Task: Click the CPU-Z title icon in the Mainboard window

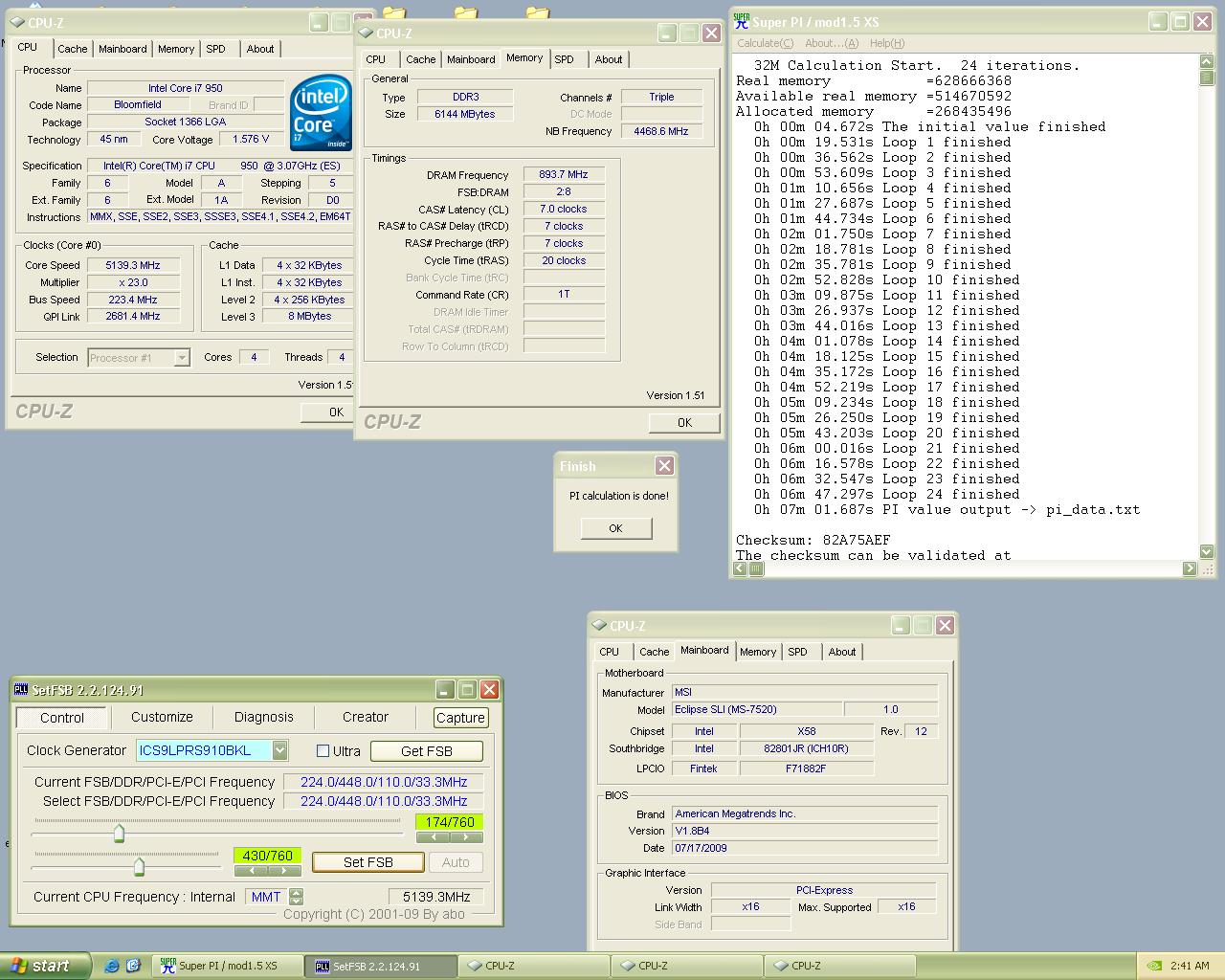Action: (x=600, y=625)
